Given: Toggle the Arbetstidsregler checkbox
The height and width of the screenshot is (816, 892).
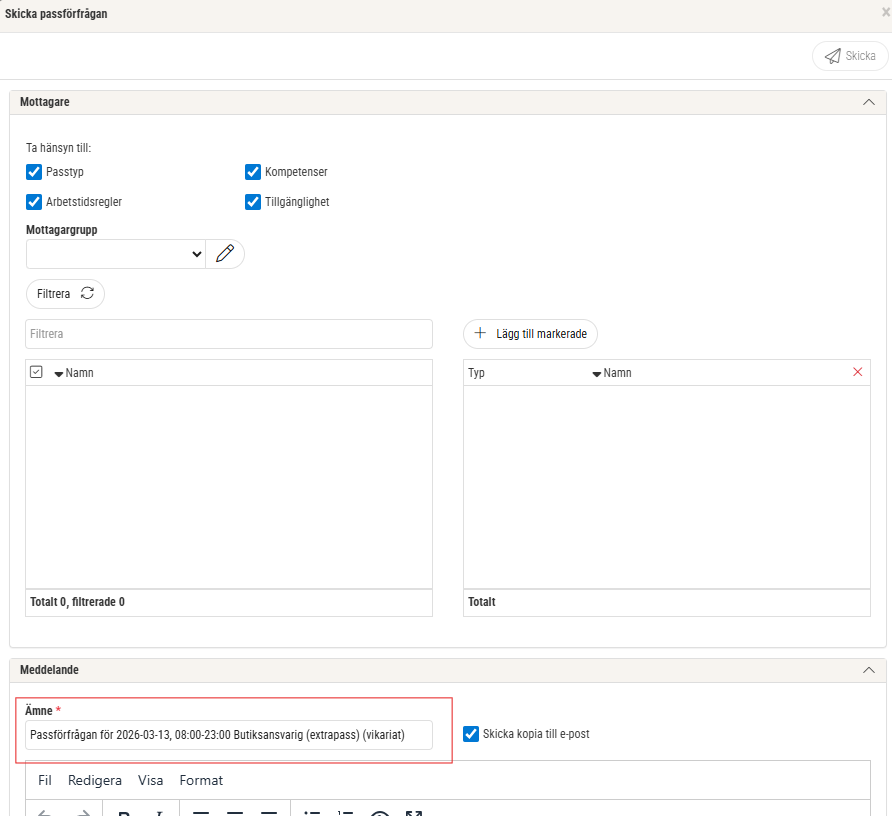Looking at the screenshot, I should tap(34, 202).
